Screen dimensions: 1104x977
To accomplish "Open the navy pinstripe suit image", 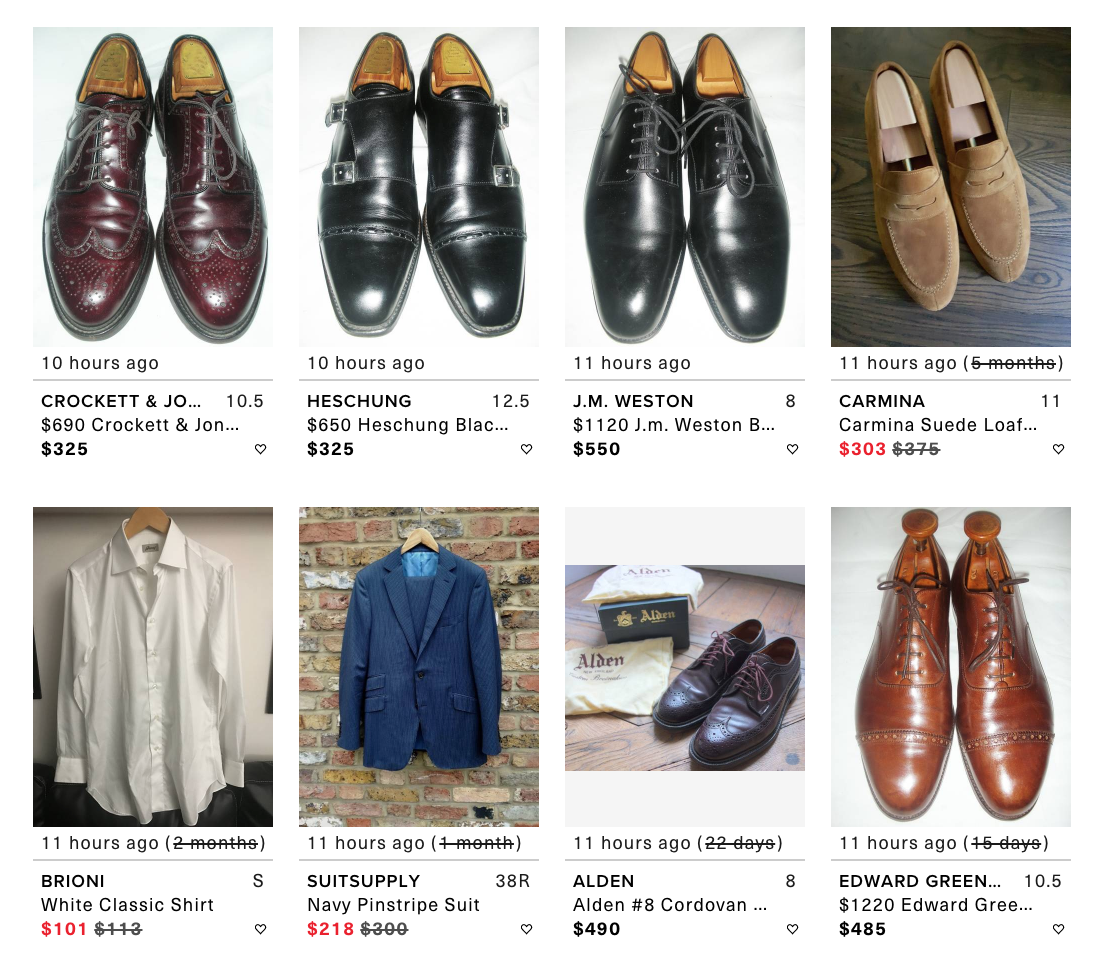I will click(x=419, y=667).
